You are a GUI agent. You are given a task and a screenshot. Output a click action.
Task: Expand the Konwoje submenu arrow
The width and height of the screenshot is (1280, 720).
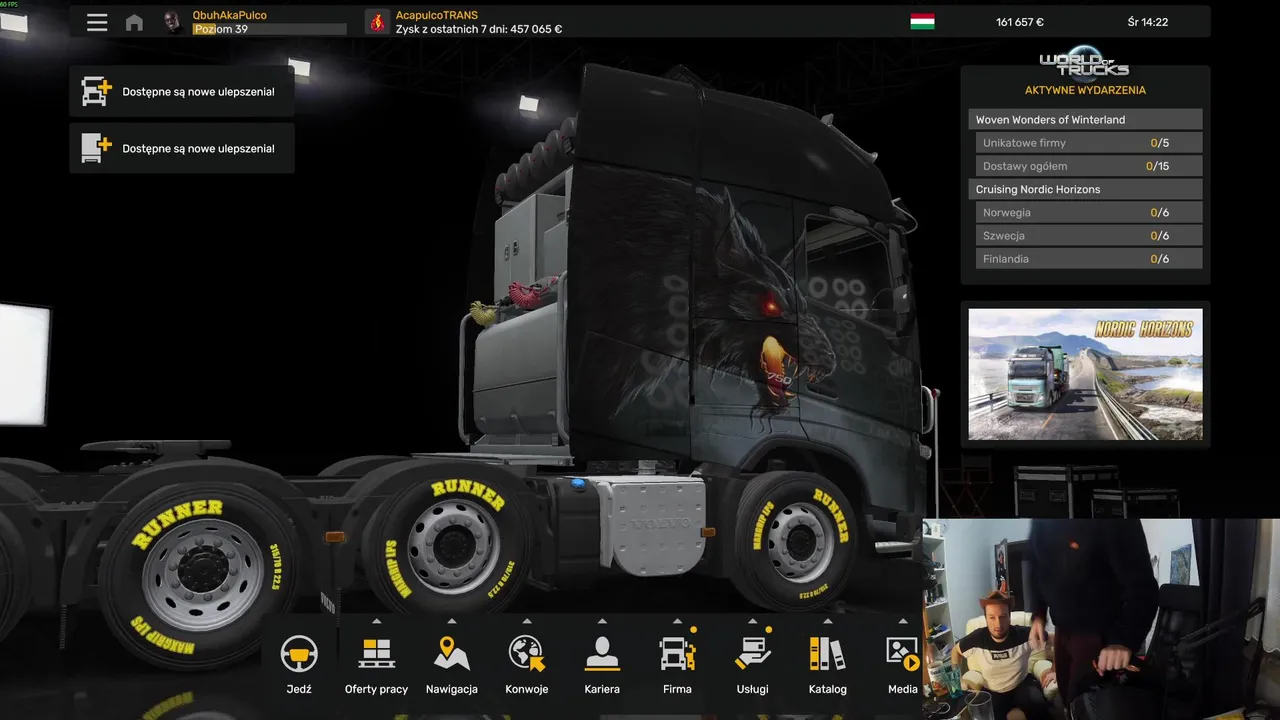click(527, 621)
